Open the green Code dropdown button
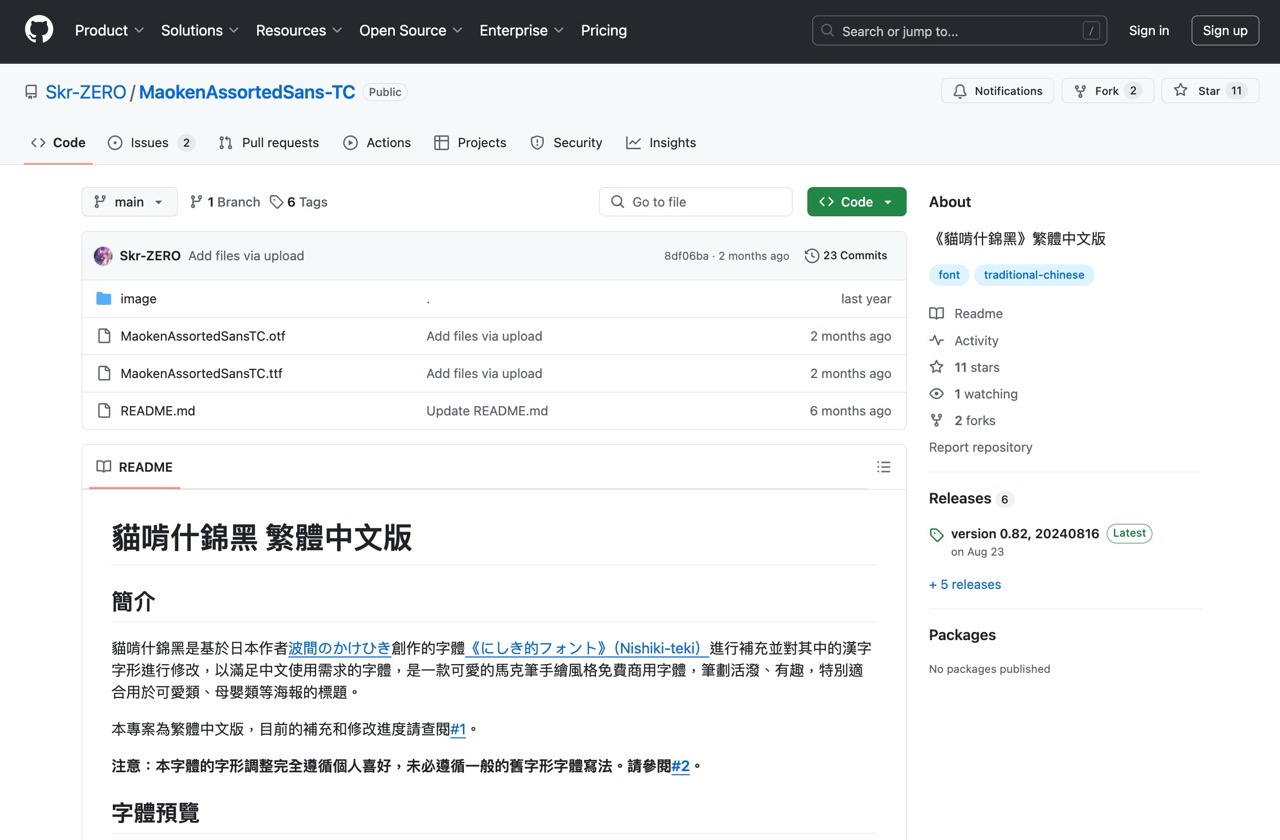Image resolution: width=1280 pixels, height=840 pixels. point(857,202)
